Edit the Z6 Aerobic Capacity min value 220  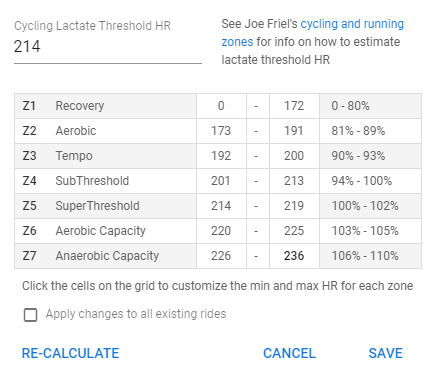click(x=221, y=231)
